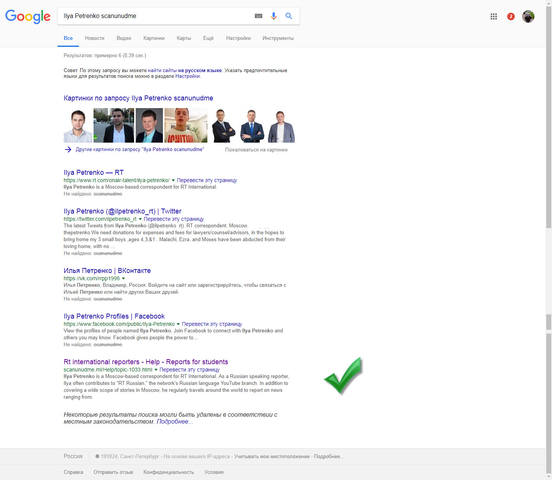Translate the Facebook result page
The width and height of the screenshot is (552, 480).
(x=212, y=324)
